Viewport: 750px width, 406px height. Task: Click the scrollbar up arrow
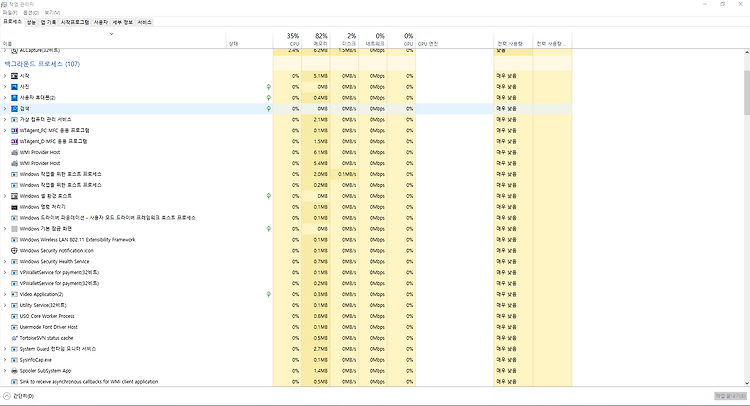(x=747, y=52)
